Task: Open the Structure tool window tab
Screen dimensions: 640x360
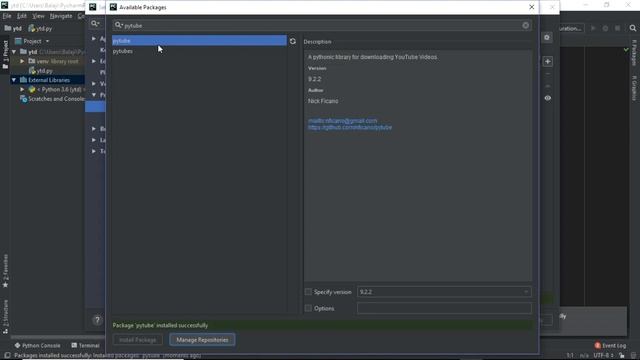Action: (5, 317)
